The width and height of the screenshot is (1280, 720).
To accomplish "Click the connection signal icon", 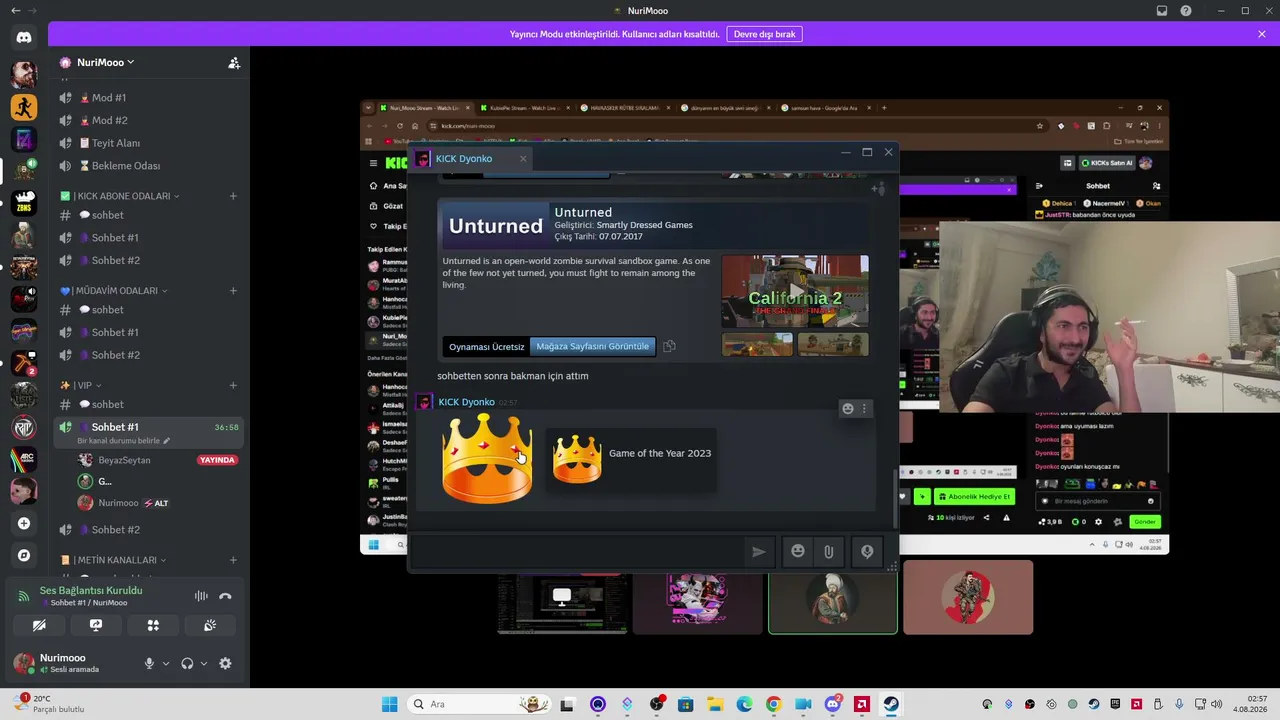I will click(x=25, y=596).
